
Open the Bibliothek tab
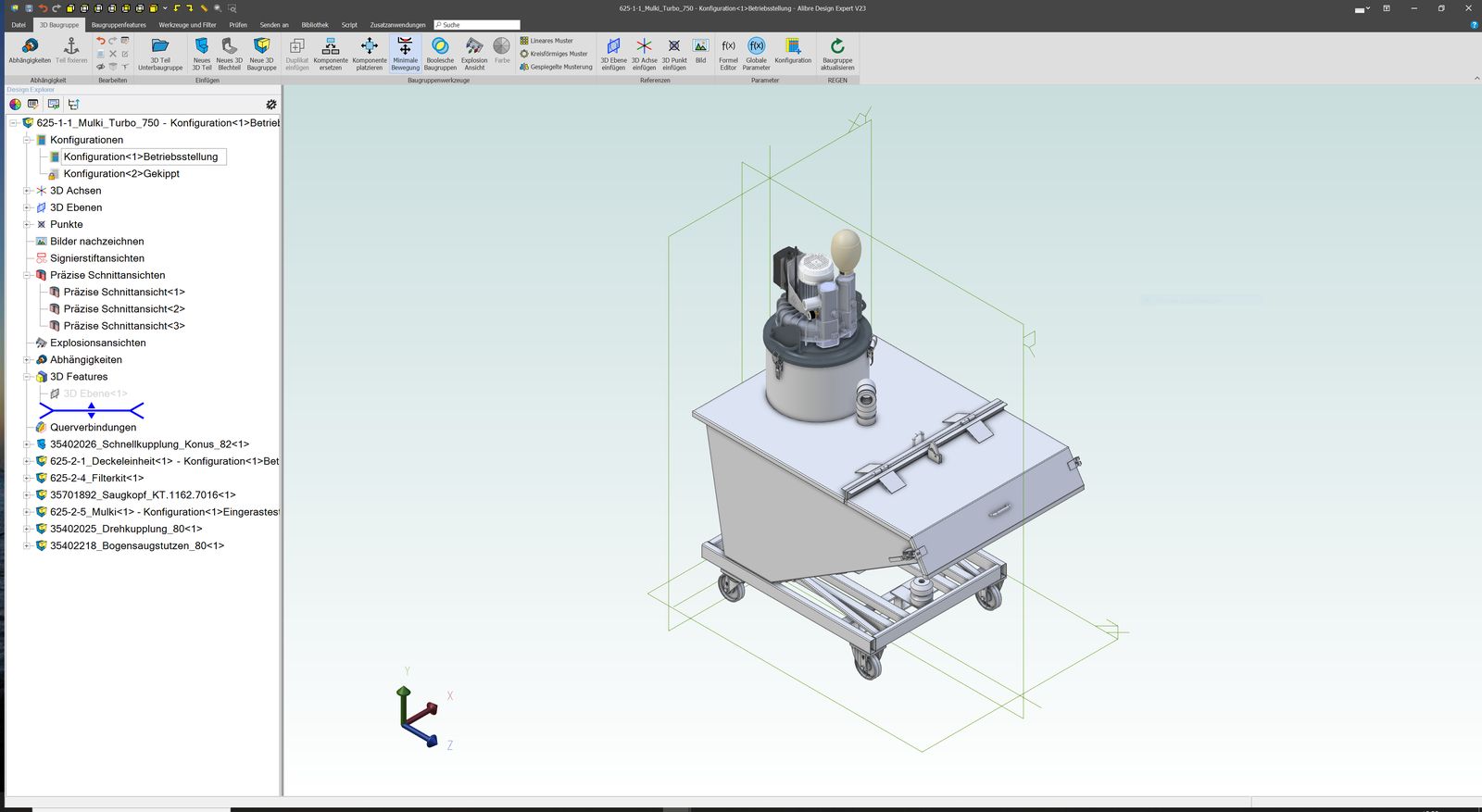pos(315,25)
